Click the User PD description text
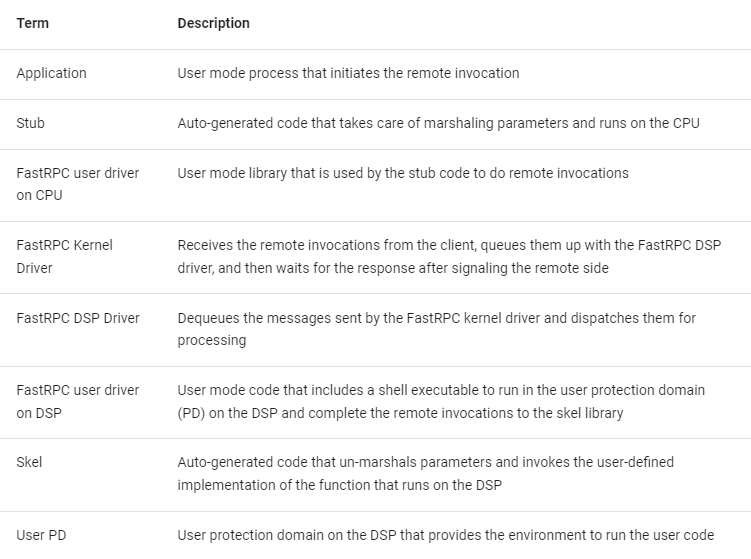This screenshot has height=559, width=751. [x=445, y=535]
